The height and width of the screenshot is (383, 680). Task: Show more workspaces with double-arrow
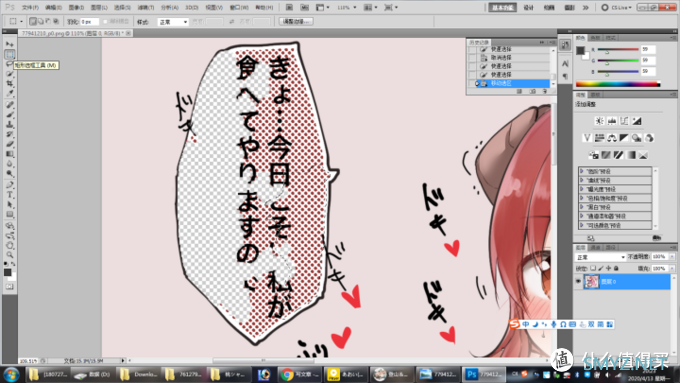click(x=585, y=7)
